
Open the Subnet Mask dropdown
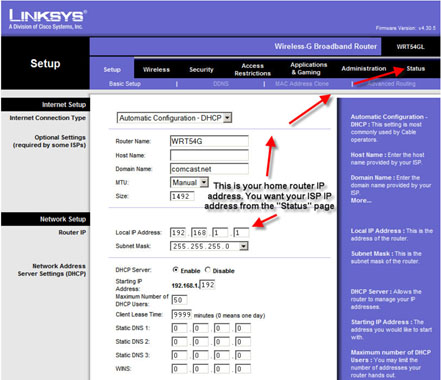[x=209, y=246]
